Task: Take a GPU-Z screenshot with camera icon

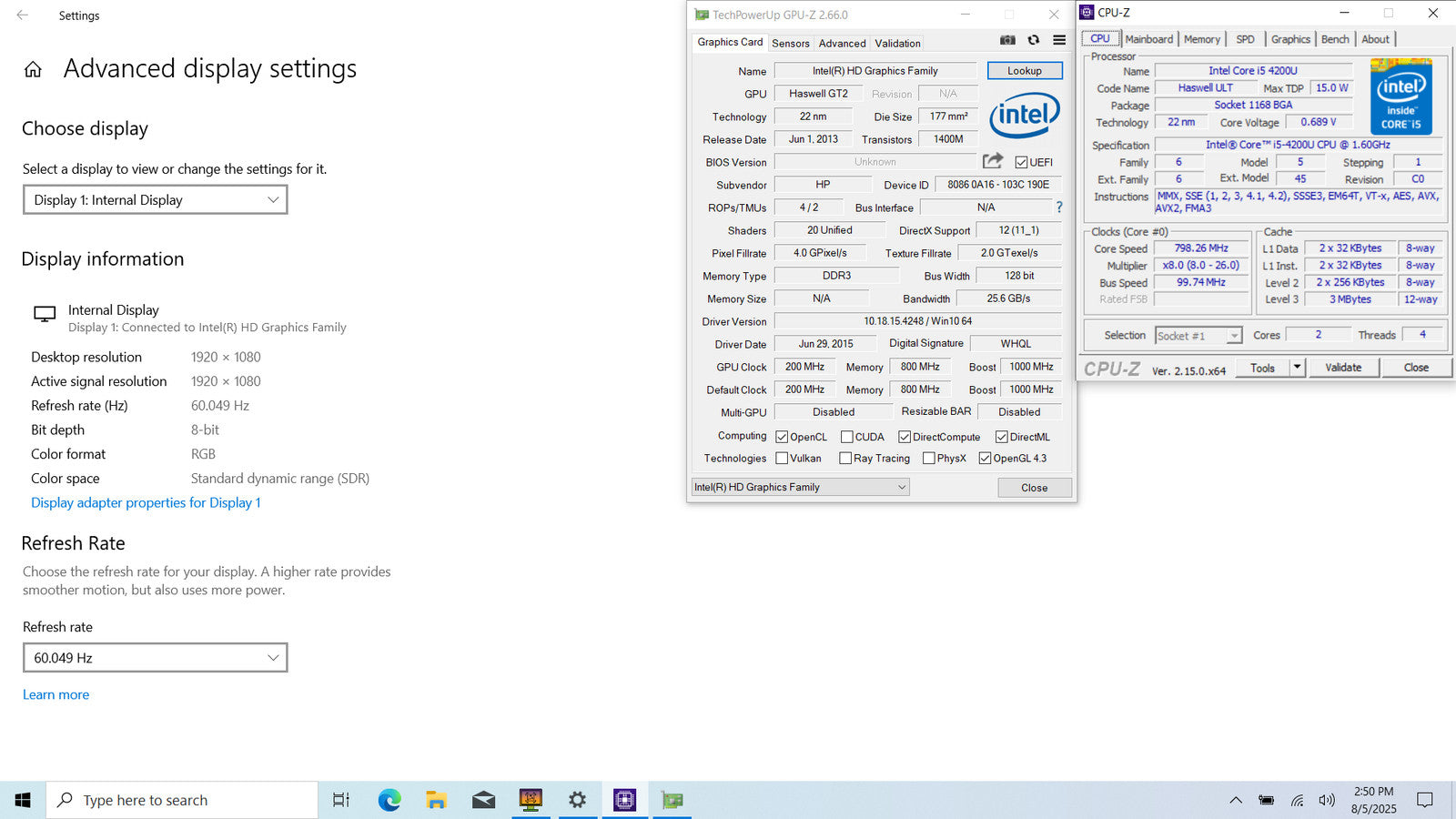Action: pos(1007,40)
